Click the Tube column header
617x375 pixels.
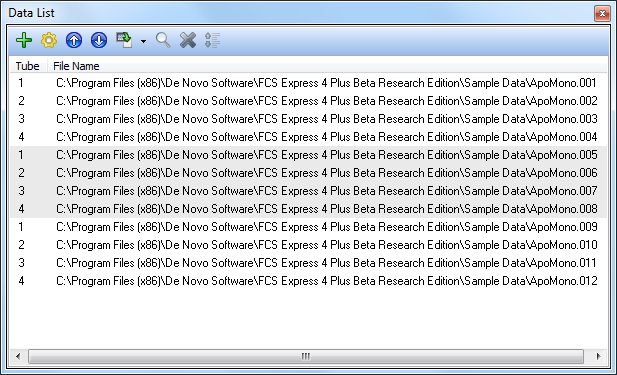28,66
